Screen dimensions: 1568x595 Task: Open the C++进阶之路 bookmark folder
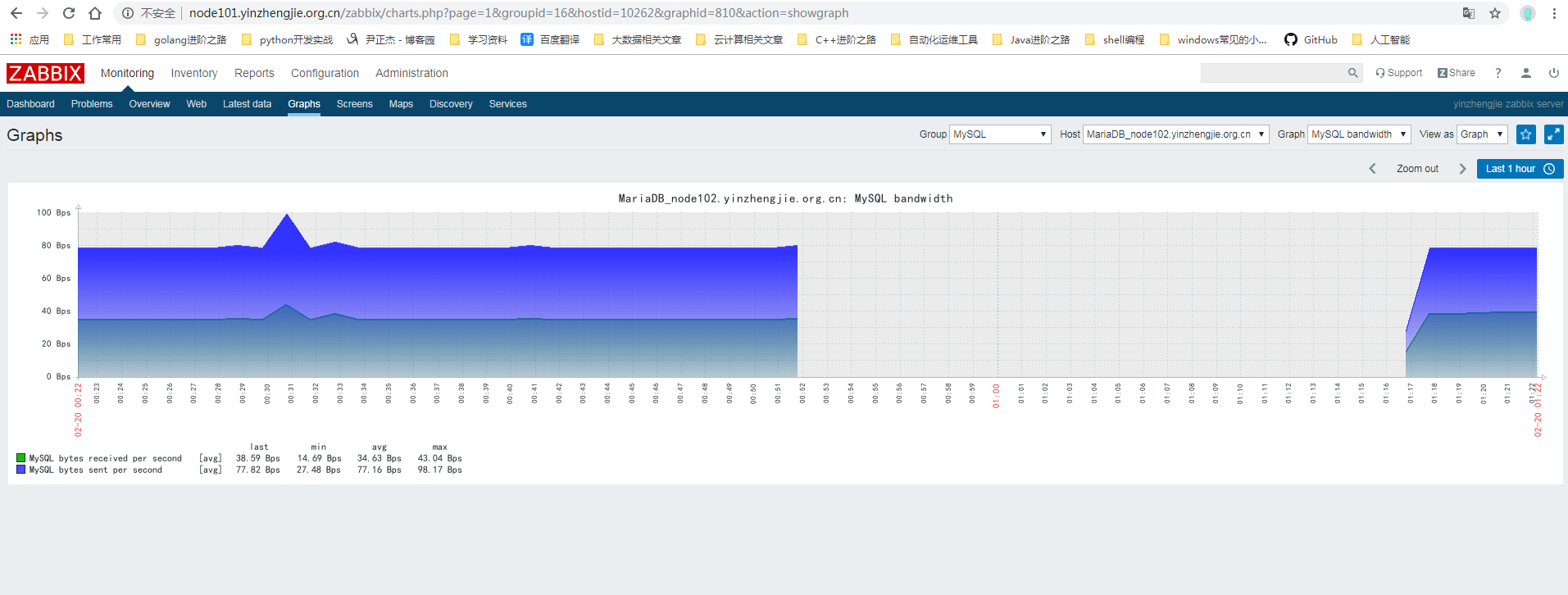point(836,39)
